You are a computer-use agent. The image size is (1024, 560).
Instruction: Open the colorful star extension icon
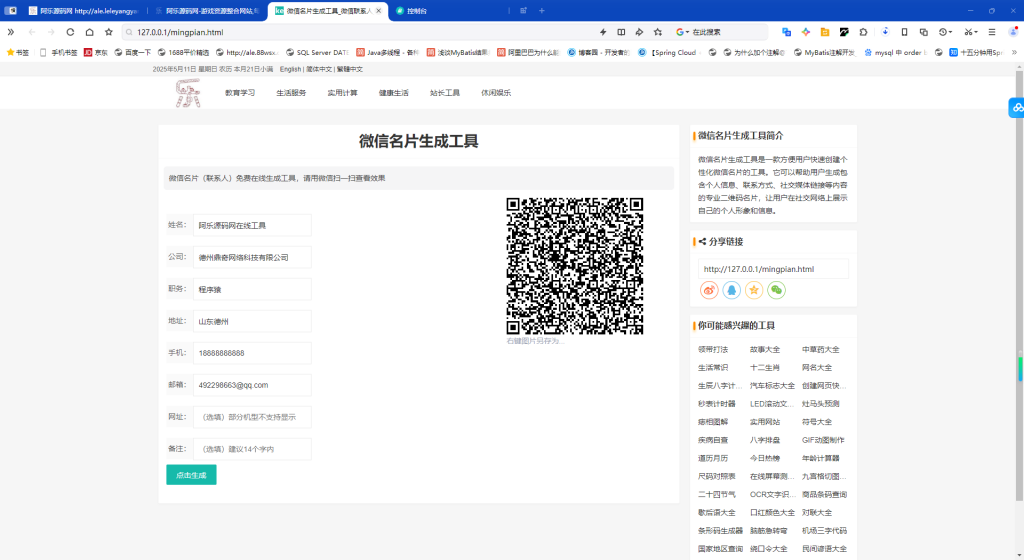click(806, 32)
